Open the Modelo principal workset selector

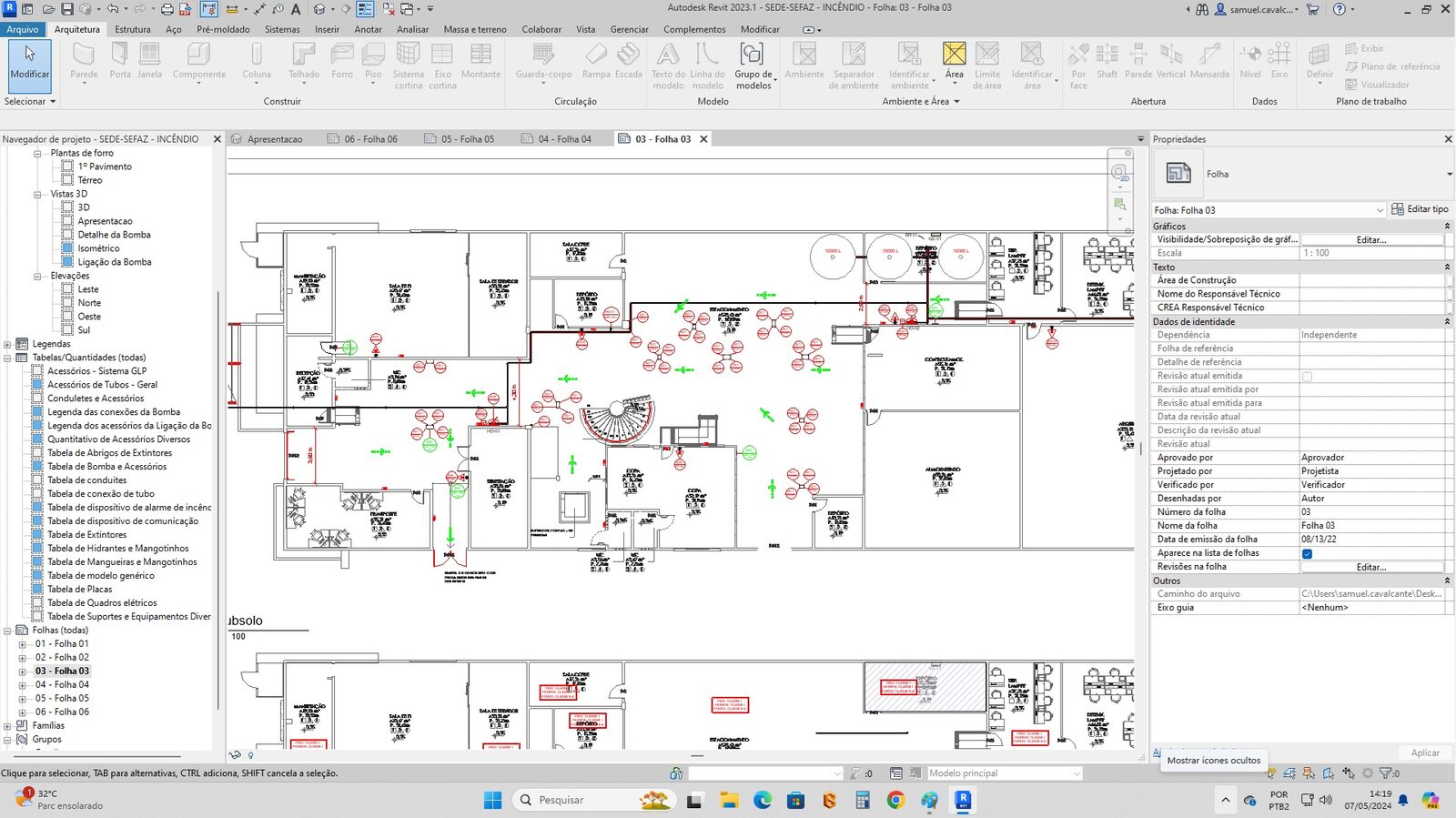[x=1005, y=773]
